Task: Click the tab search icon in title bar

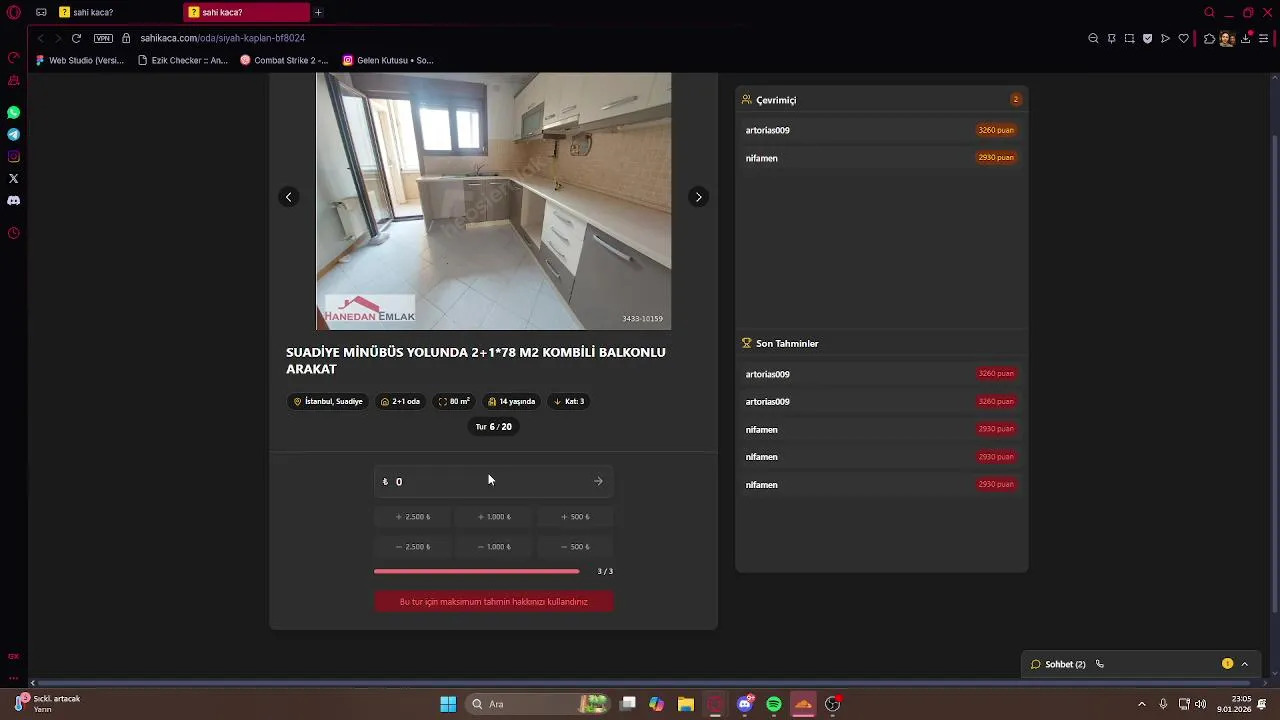Action: [1209, 12]
